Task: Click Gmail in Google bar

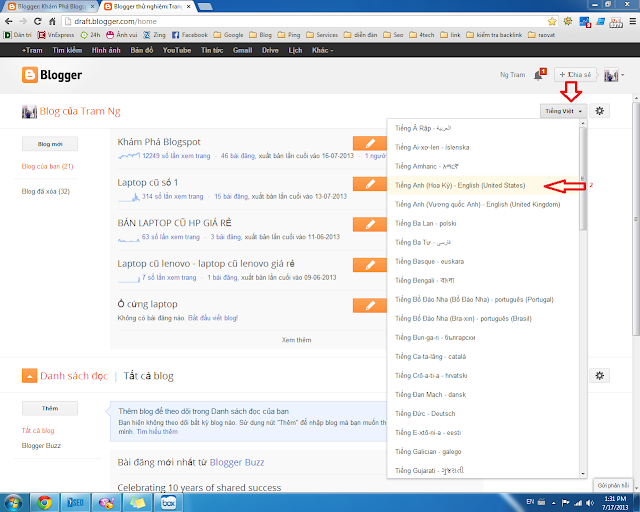Action: coord(242,50)
